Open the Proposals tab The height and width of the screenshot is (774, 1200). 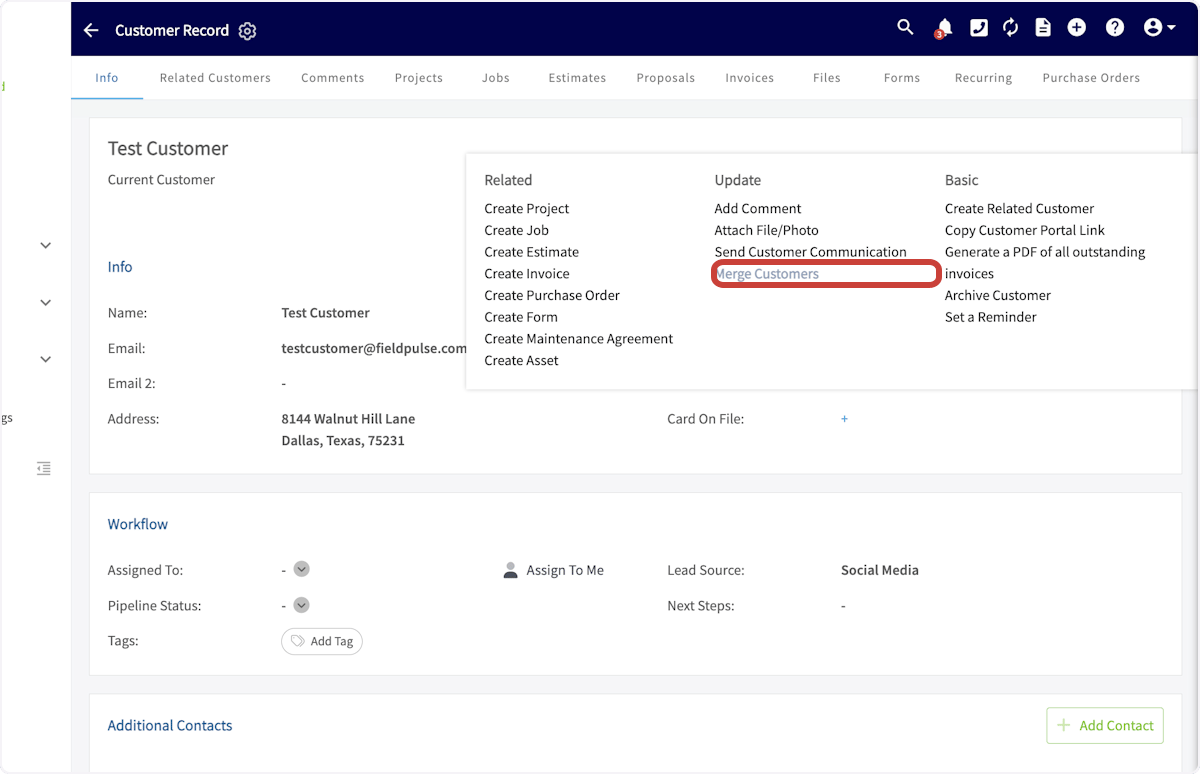pos(666,77)
